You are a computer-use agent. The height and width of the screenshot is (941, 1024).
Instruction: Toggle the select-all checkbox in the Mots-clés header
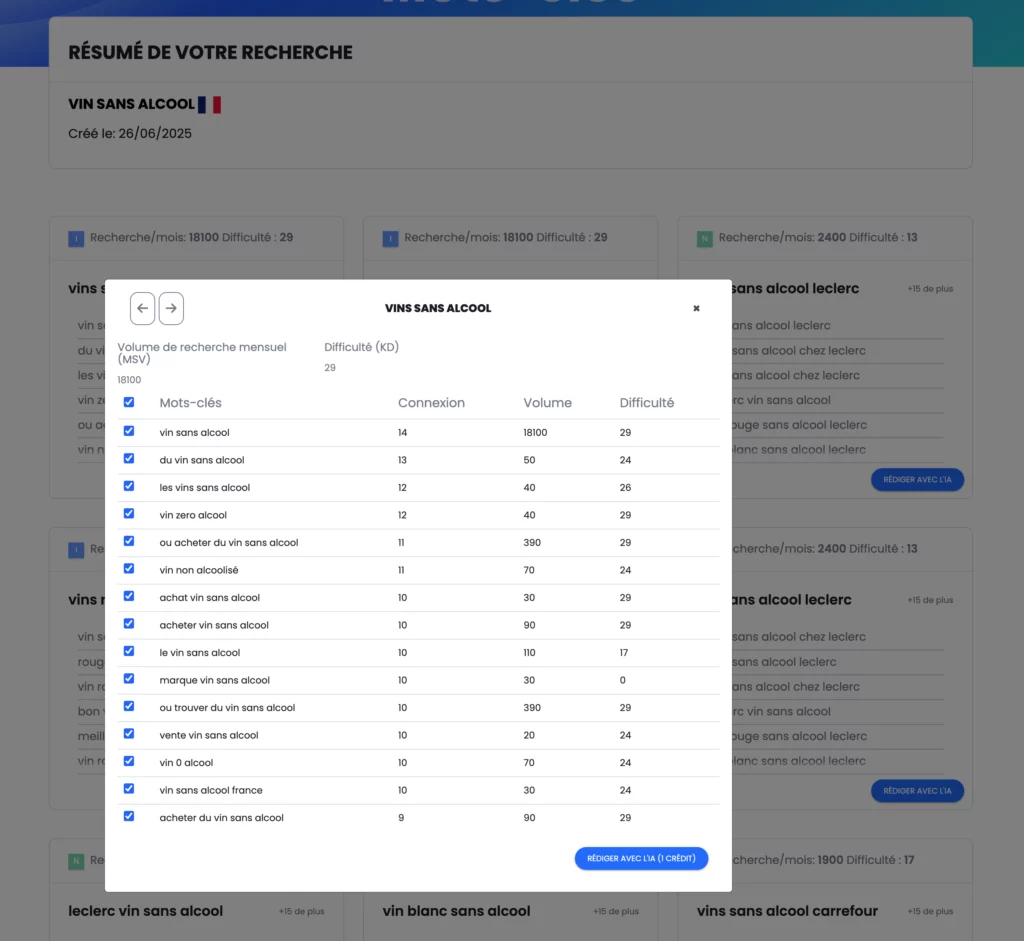(x=128, y=402)
